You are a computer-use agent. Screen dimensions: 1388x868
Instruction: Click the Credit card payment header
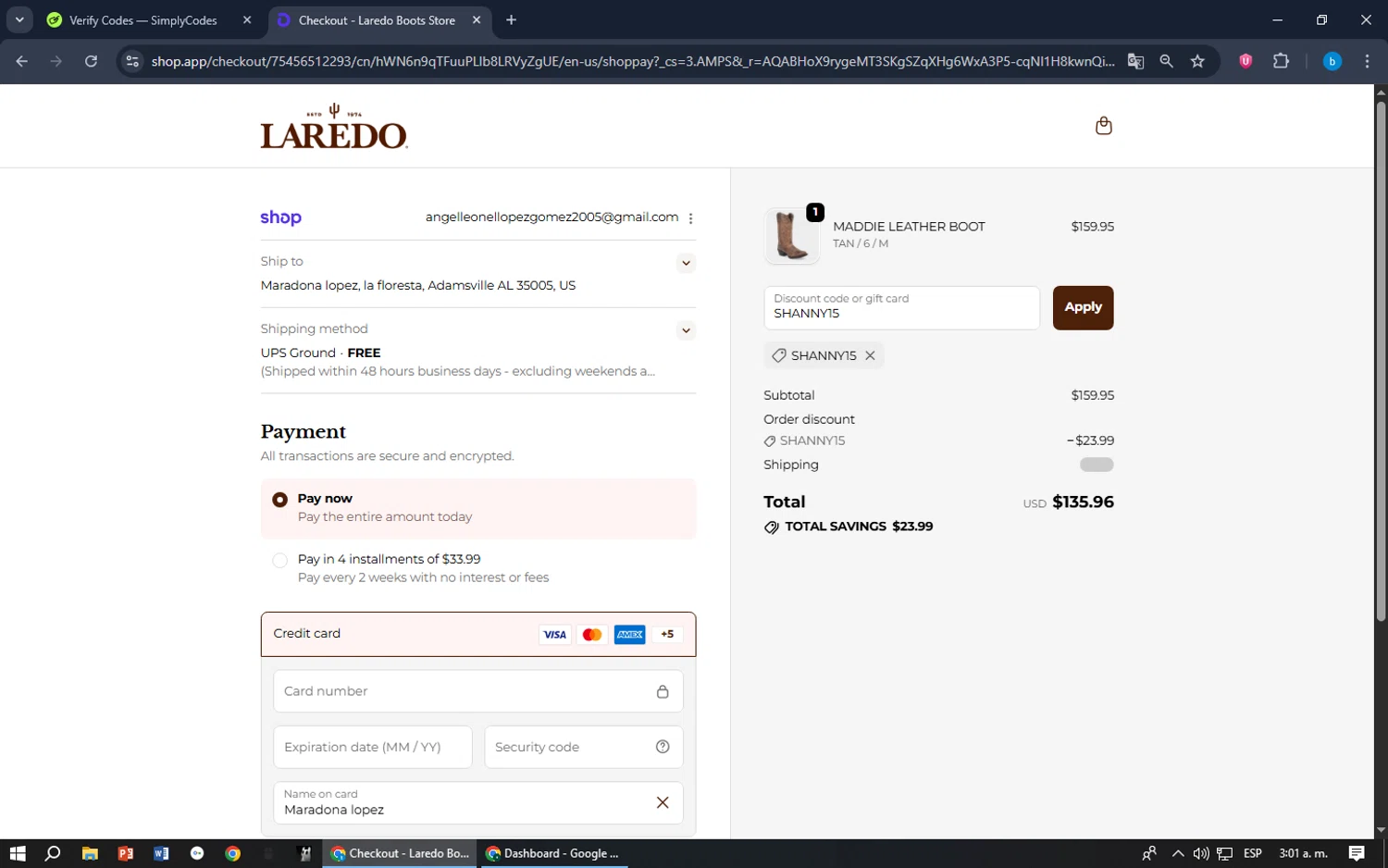point(477,634)
